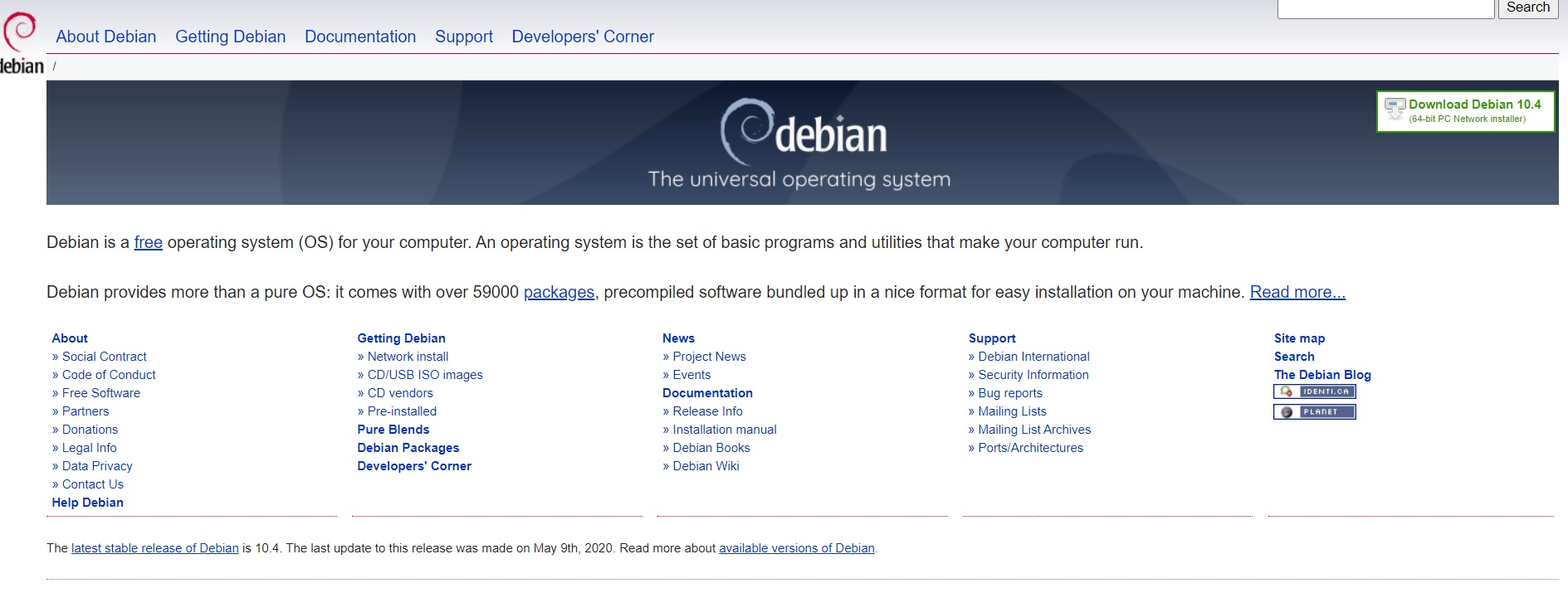Open the About Debian menu item

(106, 36)
